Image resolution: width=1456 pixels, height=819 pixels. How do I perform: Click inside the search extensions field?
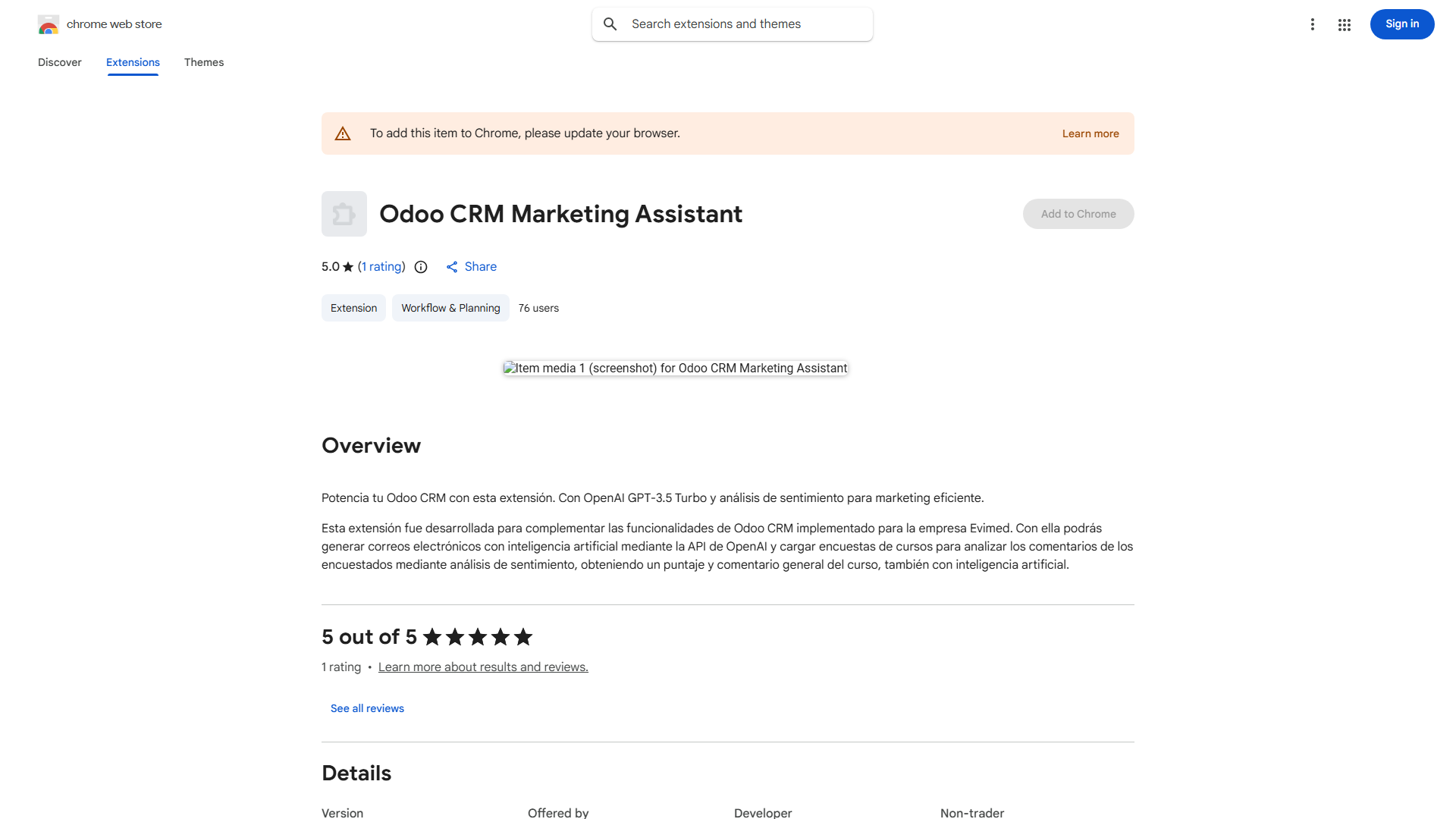coord(728,24)
